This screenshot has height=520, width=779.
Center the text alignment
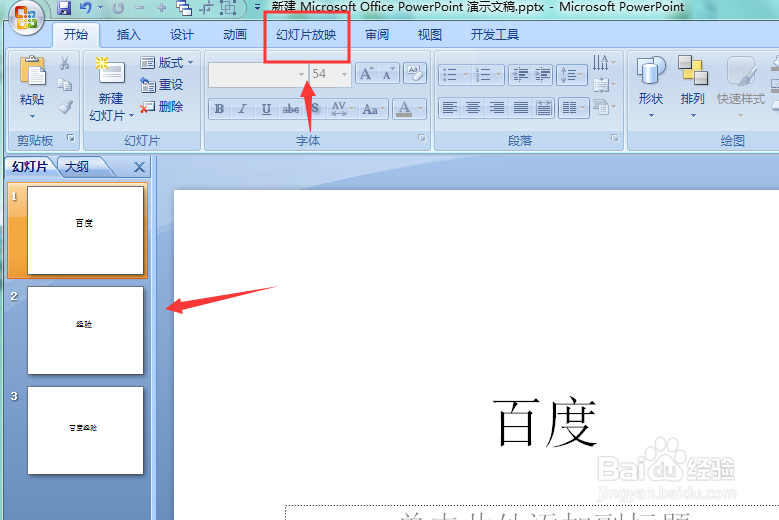[x=473, y=108]
